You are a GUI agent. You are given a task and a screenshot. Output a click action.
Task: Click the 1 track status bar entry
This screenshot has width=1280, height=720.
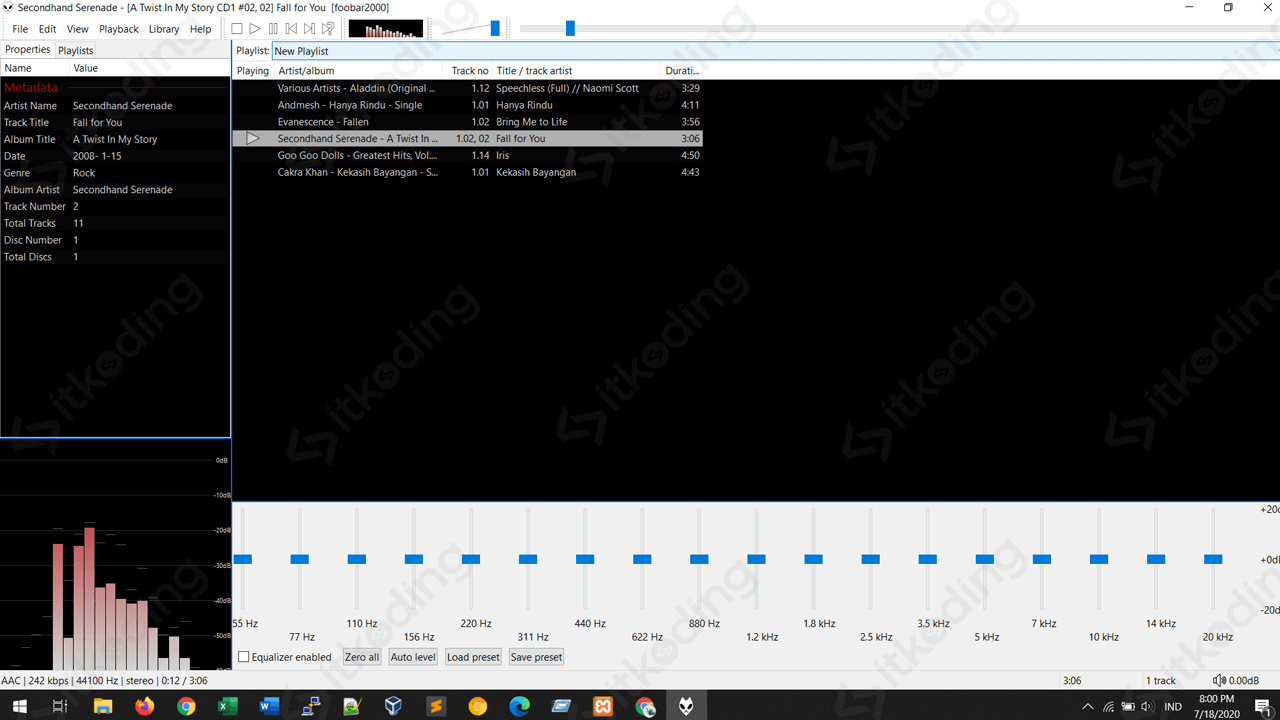(1160, 681)
